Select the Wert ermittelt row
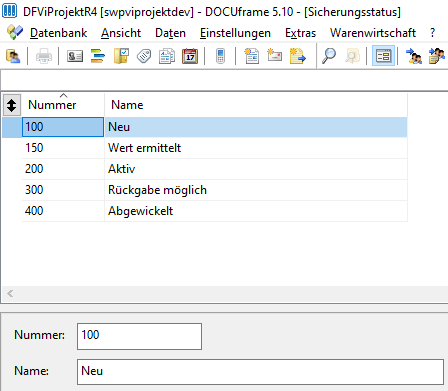Image resolution: width=448 pixels, height=391 pixels. click(256, 148)
